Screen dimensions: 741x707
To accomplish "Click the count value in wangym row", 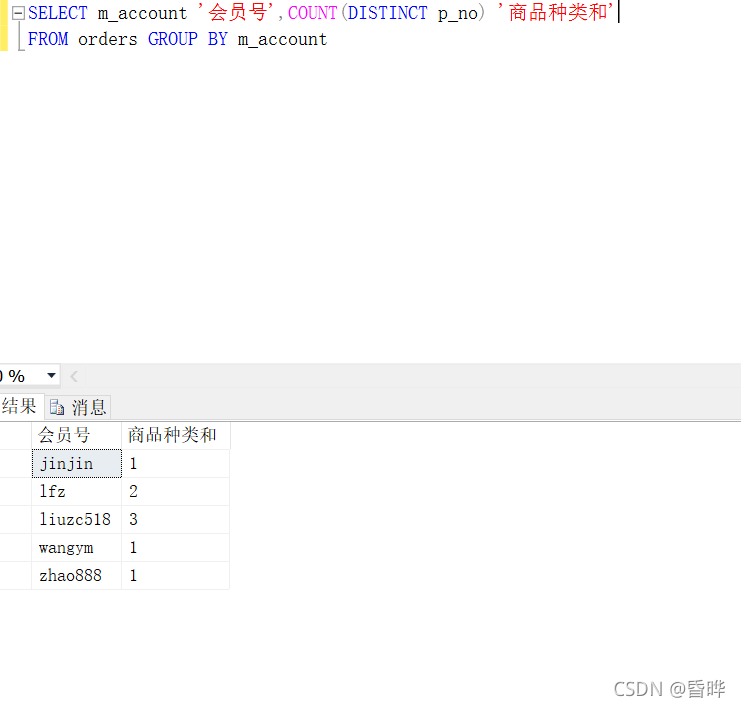I will tap(175, 548).
